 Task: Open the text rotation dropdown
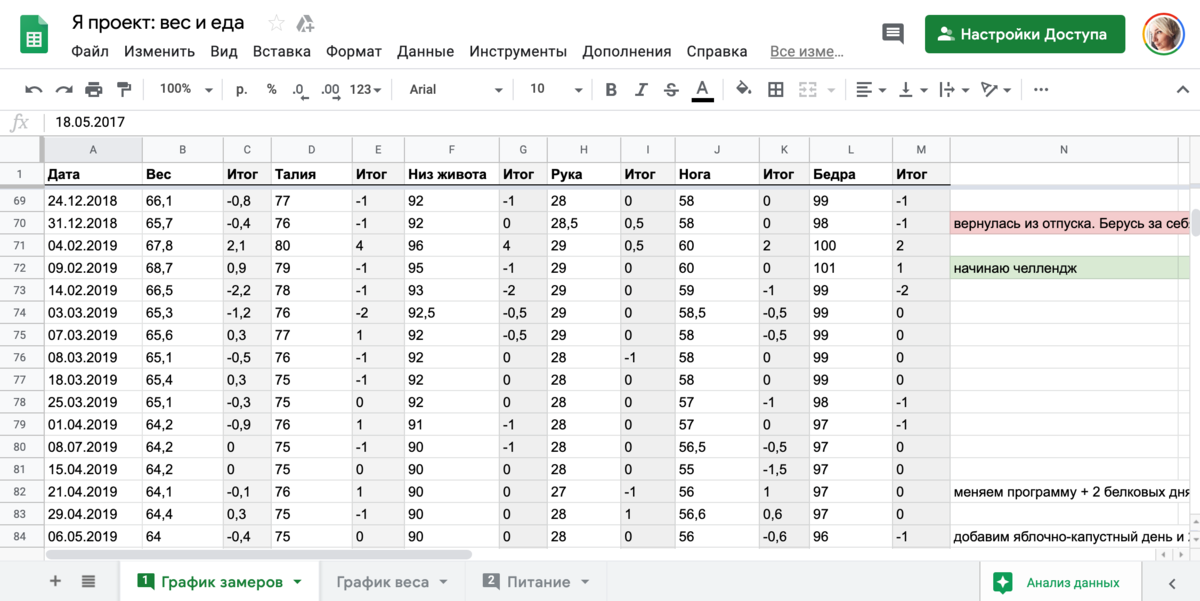[x=996, y=89]
